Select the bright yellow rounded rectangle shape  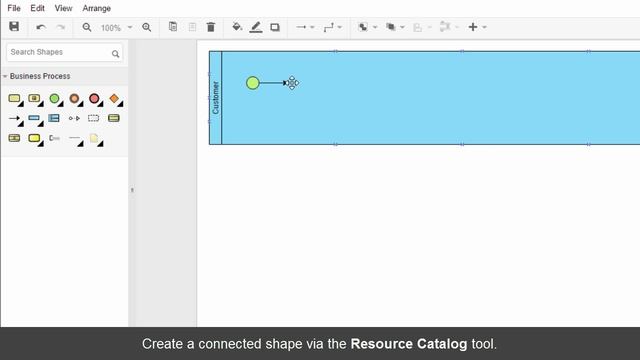[x=35, y=138]
